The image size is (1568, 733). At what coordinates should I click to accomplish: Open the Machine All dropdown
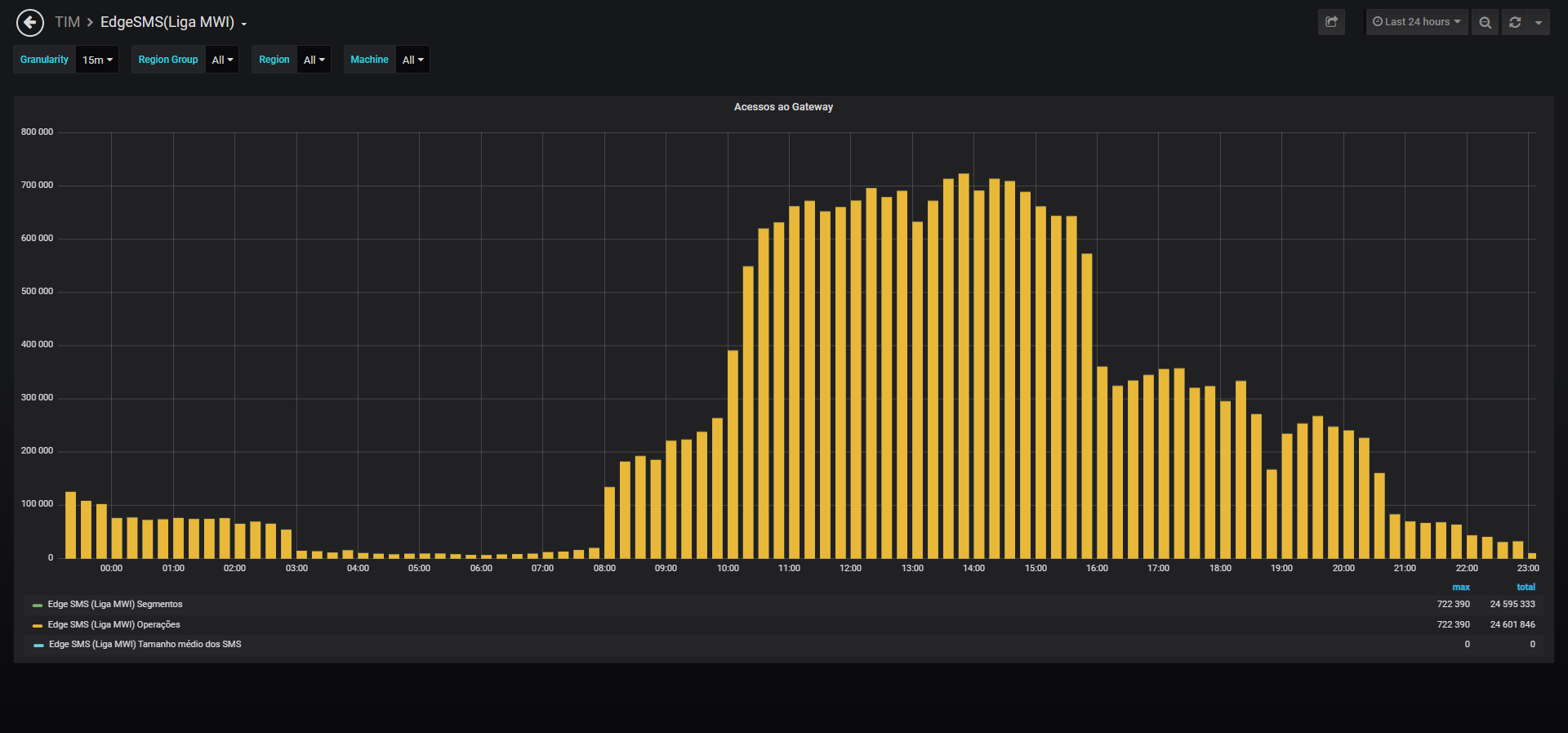tap(412, 60)
